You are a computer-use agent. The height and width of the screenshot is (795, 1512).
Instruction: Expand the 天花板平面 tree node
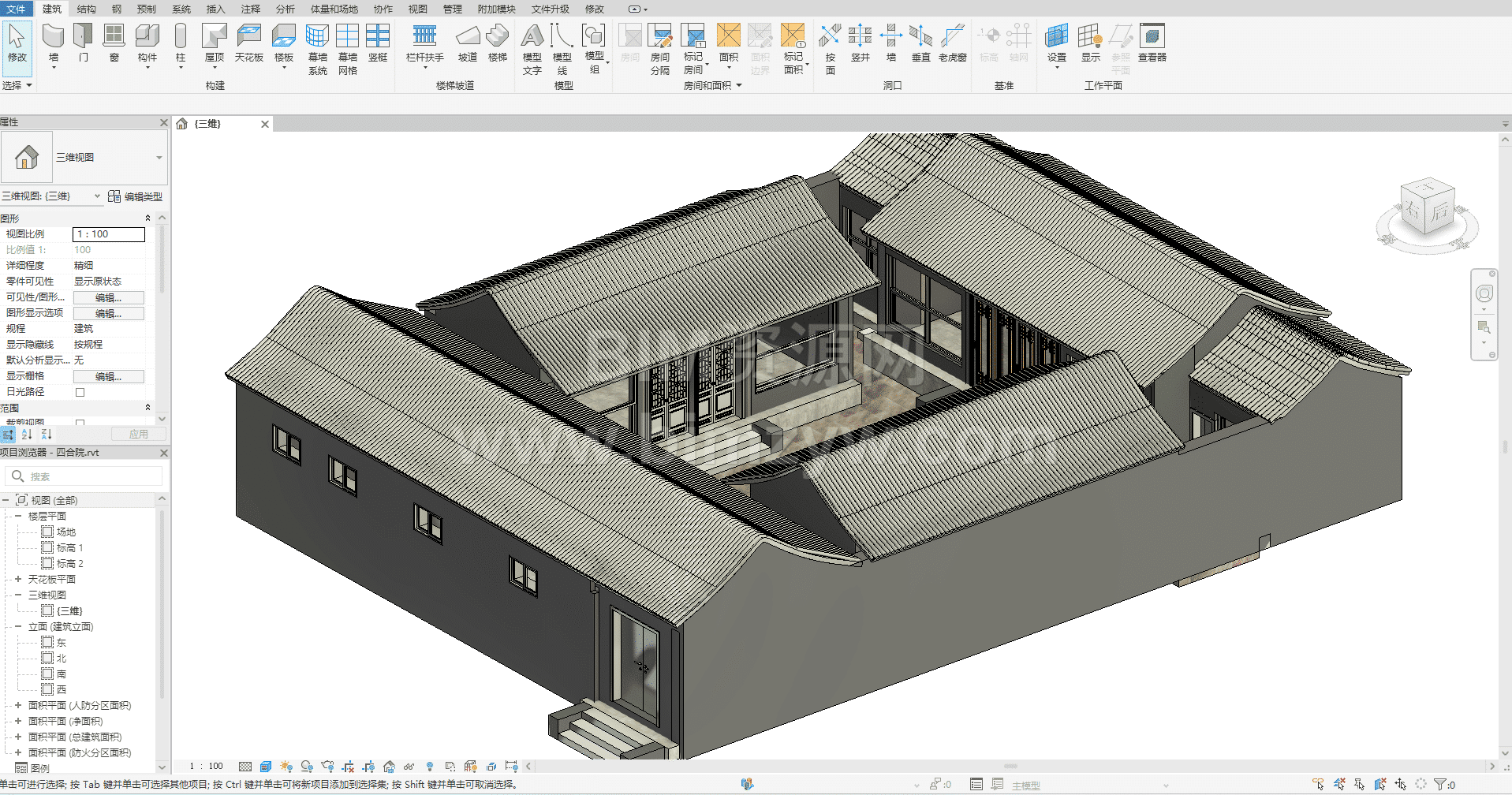click(x=18, y=579)
